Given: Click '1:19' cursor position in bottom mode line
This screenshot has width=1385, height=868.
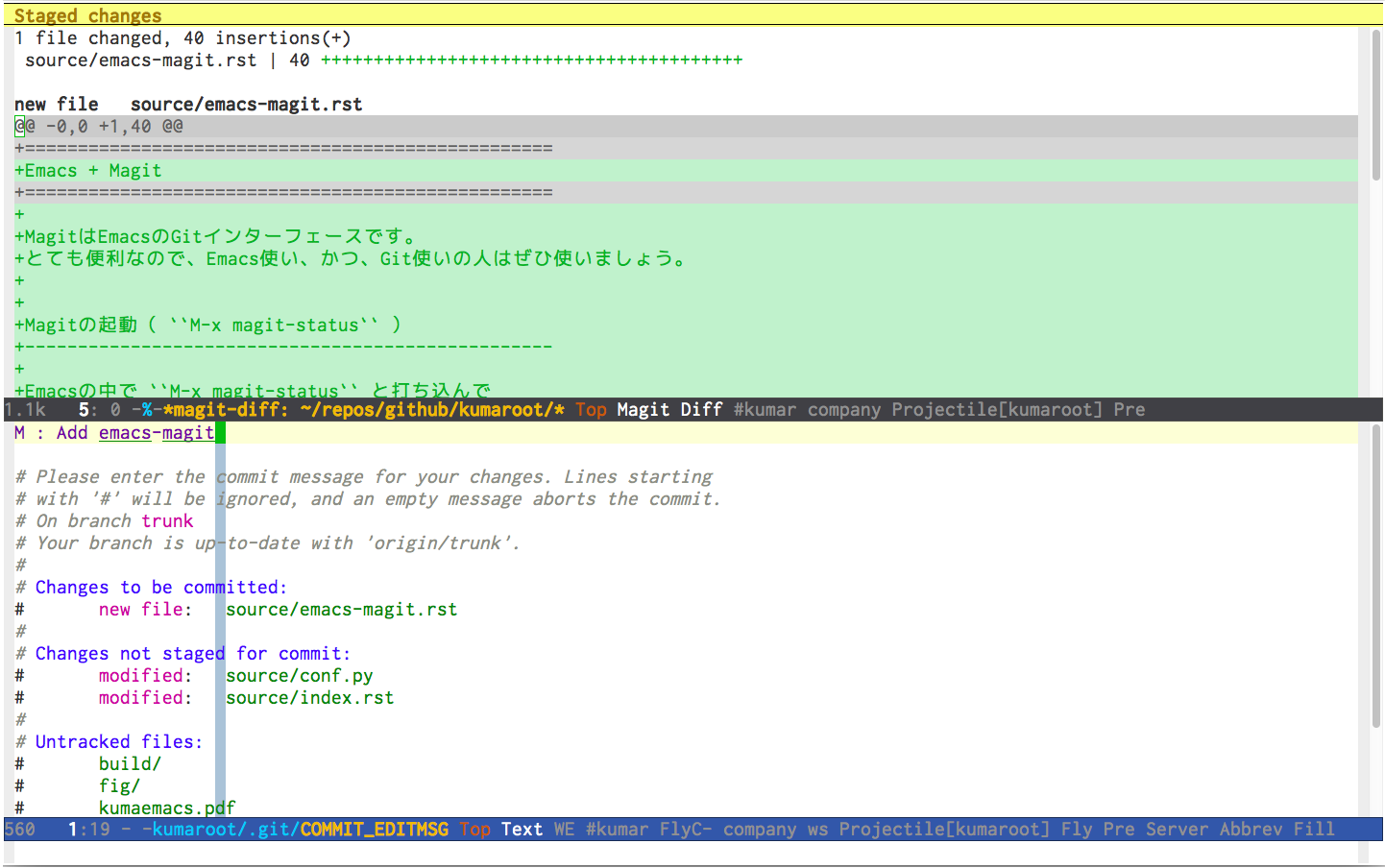Looking at the screenshot, I should click(x=88, y=829).
